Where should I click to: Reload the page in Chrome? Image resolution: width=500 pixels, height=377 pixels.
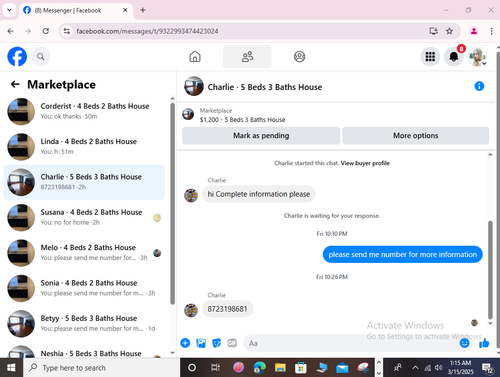[46, 31]
